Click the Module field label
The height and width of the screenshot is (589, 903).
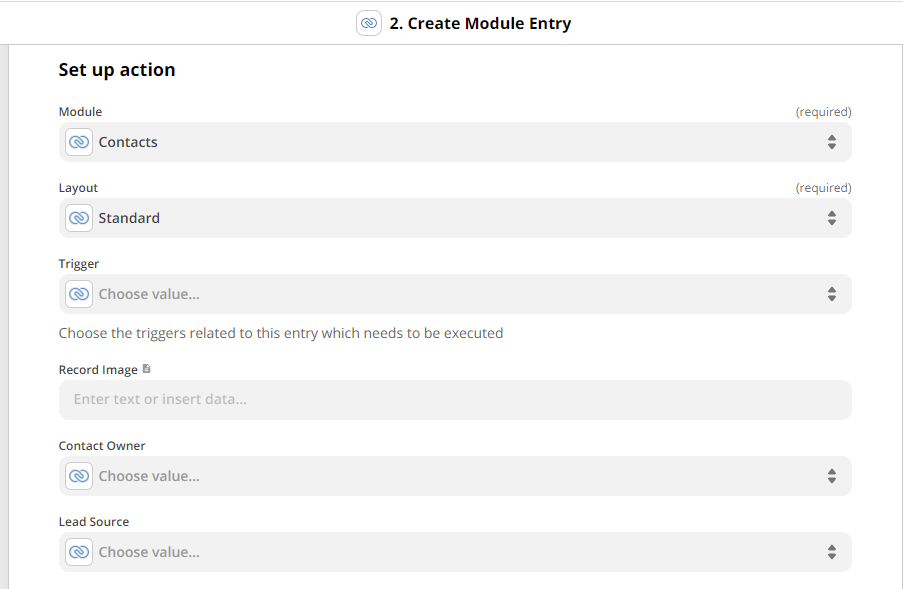[80, 112]
